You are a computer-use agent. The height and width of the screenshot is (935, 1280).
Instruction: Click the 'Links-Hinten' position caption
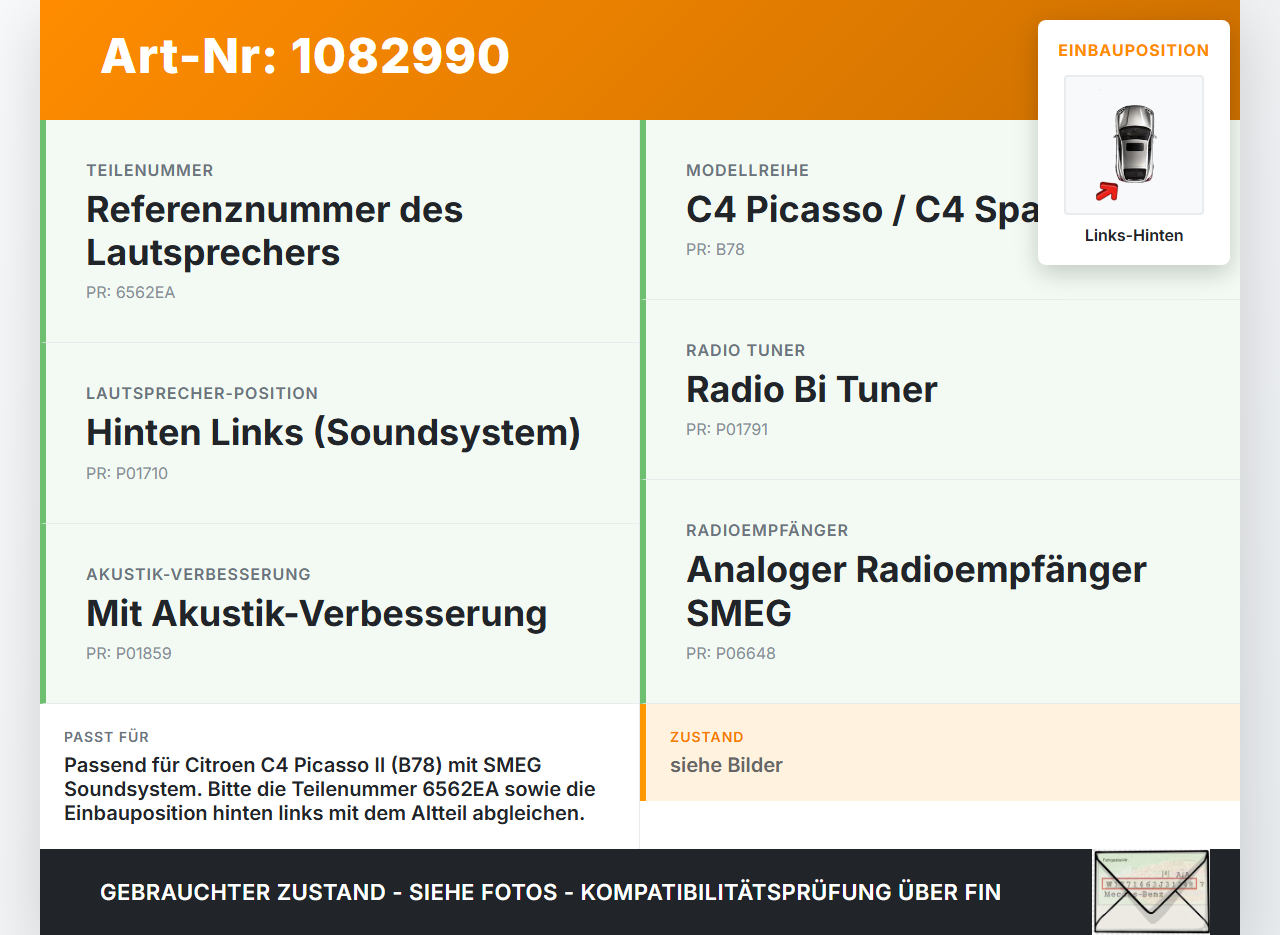(1134, 236)
